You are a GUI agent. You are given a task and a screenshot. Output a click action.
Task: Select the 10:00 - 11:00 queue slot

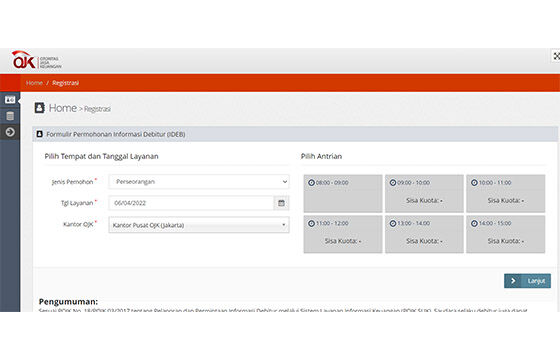[506, 193]
